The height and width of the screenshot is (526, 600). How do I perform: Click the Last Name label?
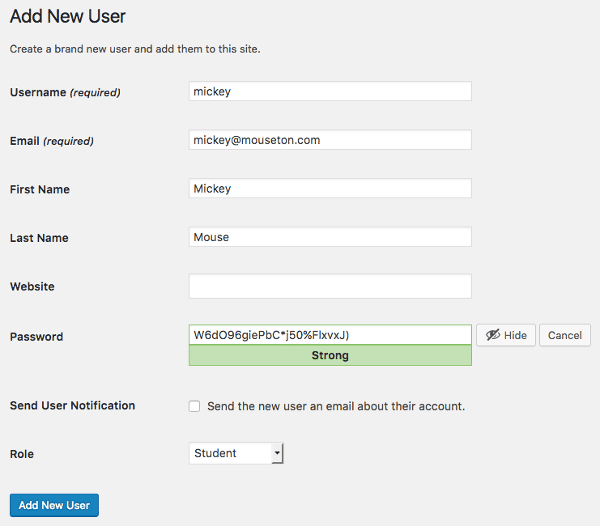pyautogui.click(x=39, y=238)
